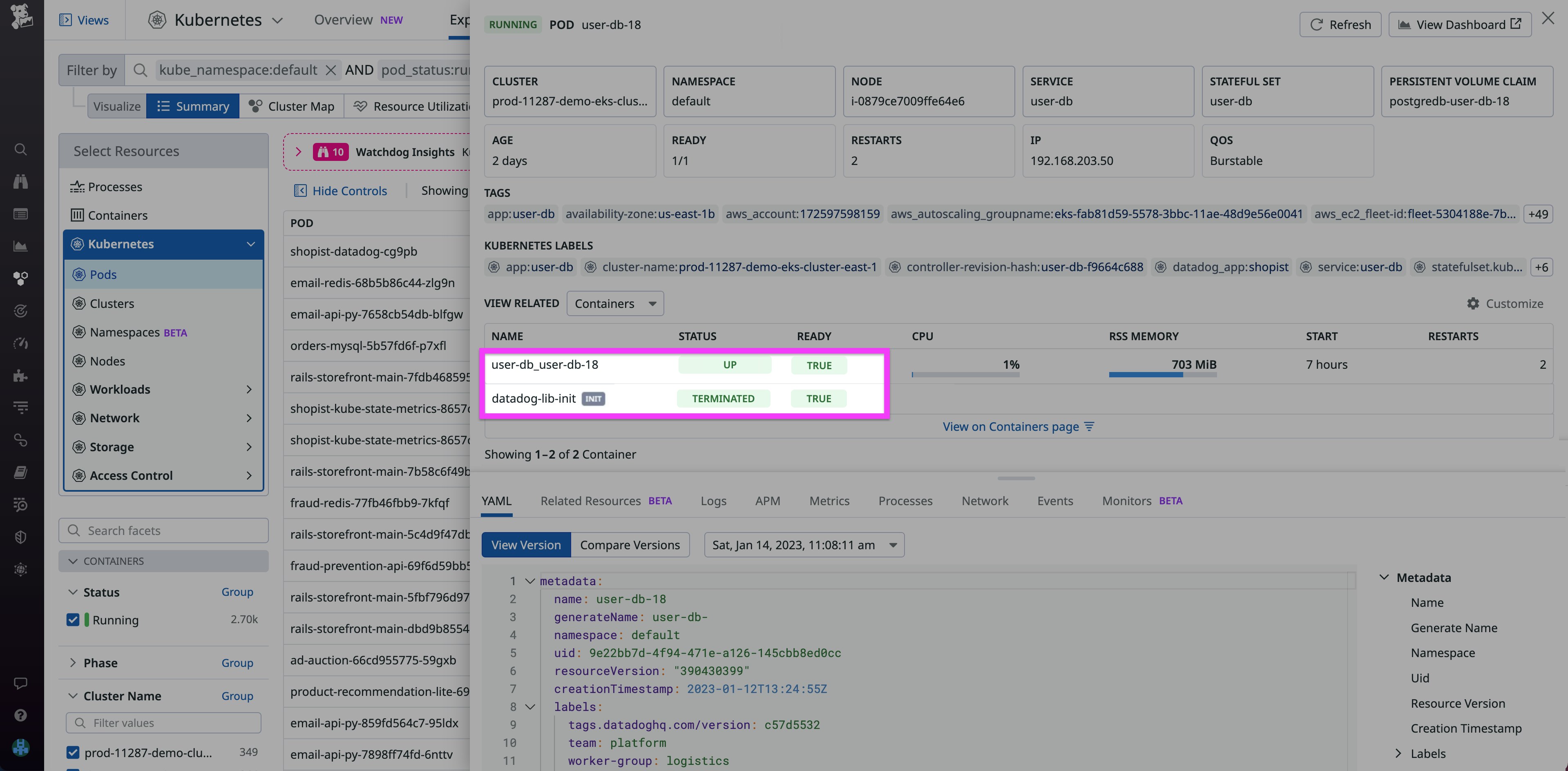The image size is (1568, 771).
Task: Open the Dashboards graph icon in sidebar
Action: 21,247
